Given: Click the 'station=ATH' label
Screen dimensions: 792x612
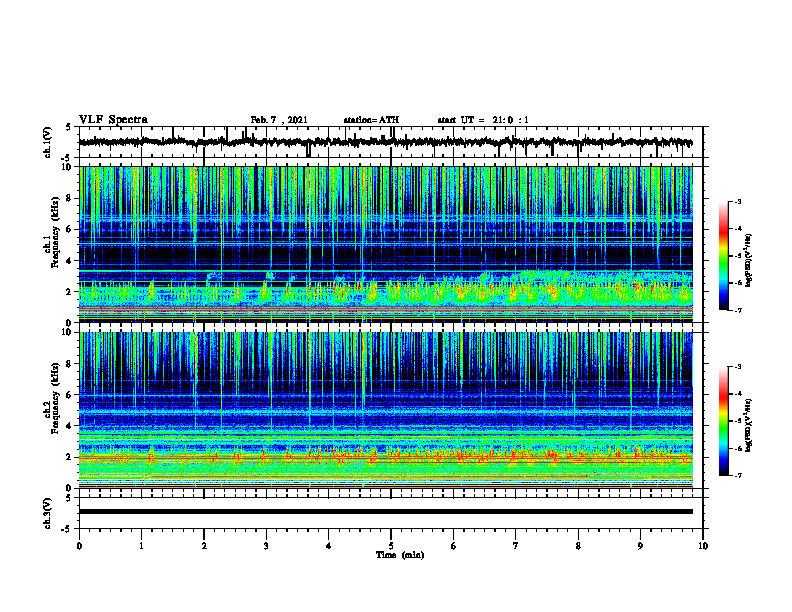Looking at the screenshot, I should (371, 120).
